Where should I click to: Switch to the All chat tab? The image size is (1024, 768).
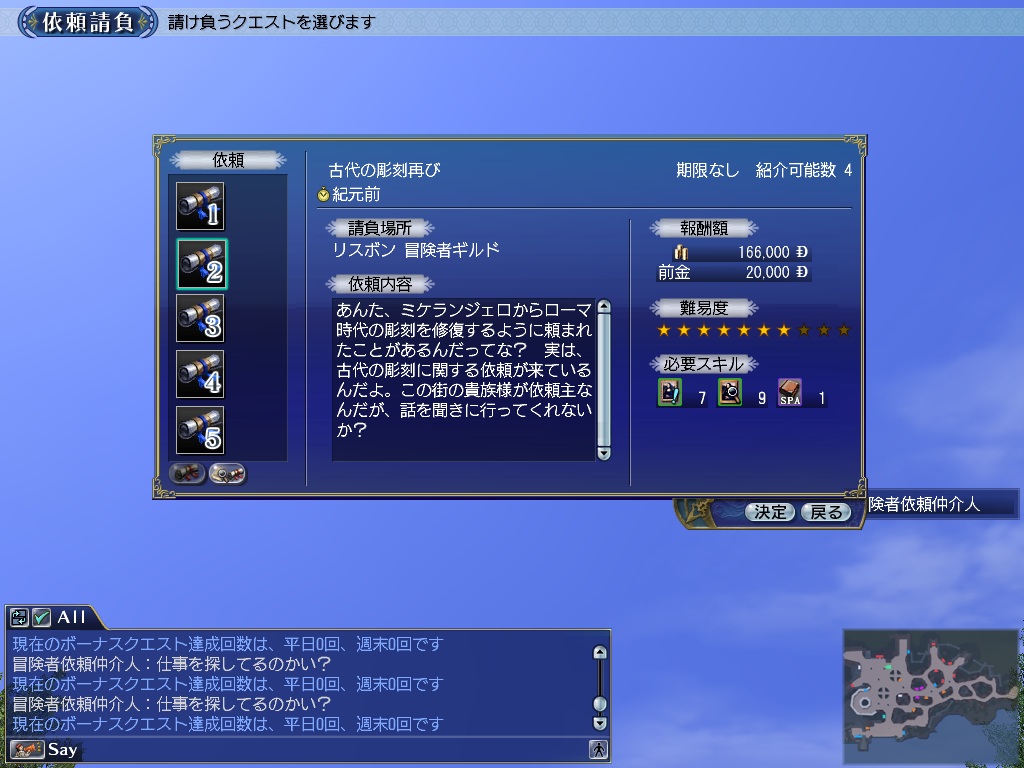[x=72, y=618]
